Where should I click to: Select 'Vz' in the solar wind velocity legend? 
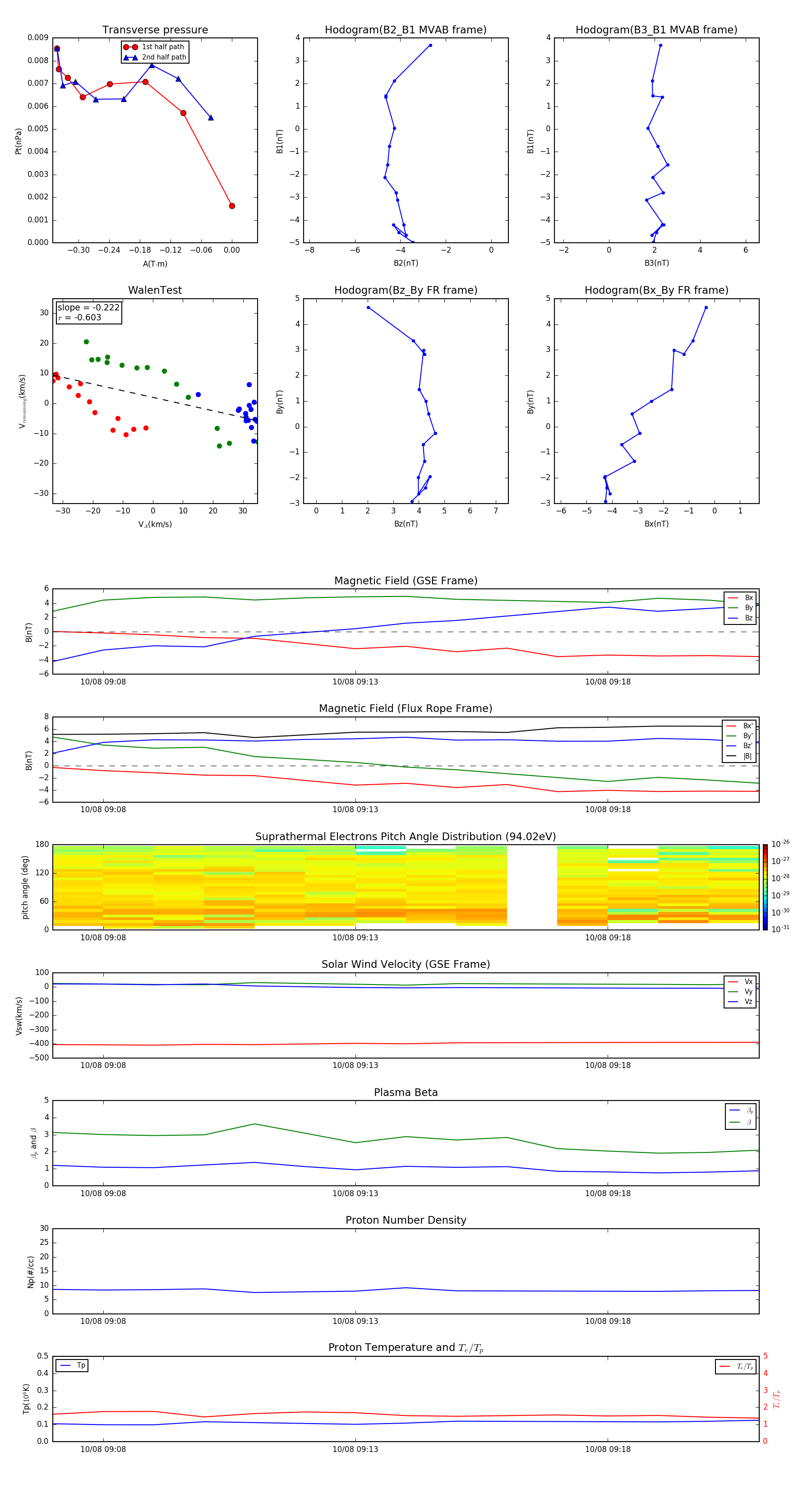(x=740, y=1001)
